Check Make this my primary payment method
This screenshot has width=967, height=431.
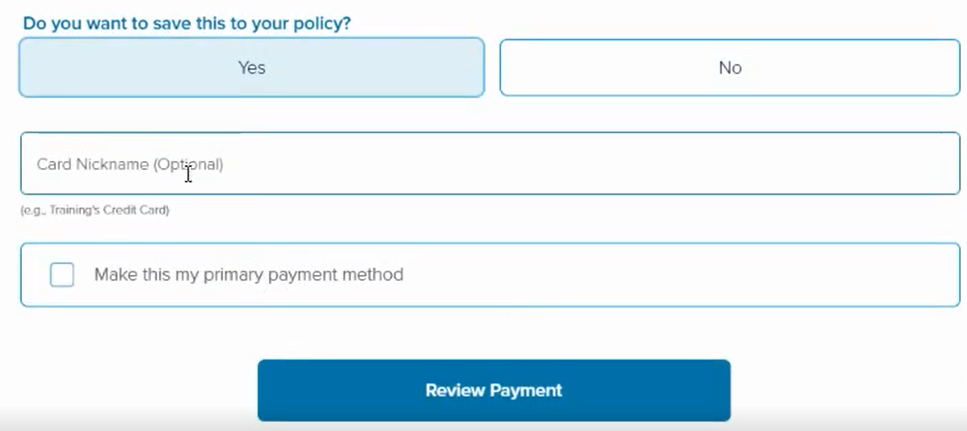point(62,274)
